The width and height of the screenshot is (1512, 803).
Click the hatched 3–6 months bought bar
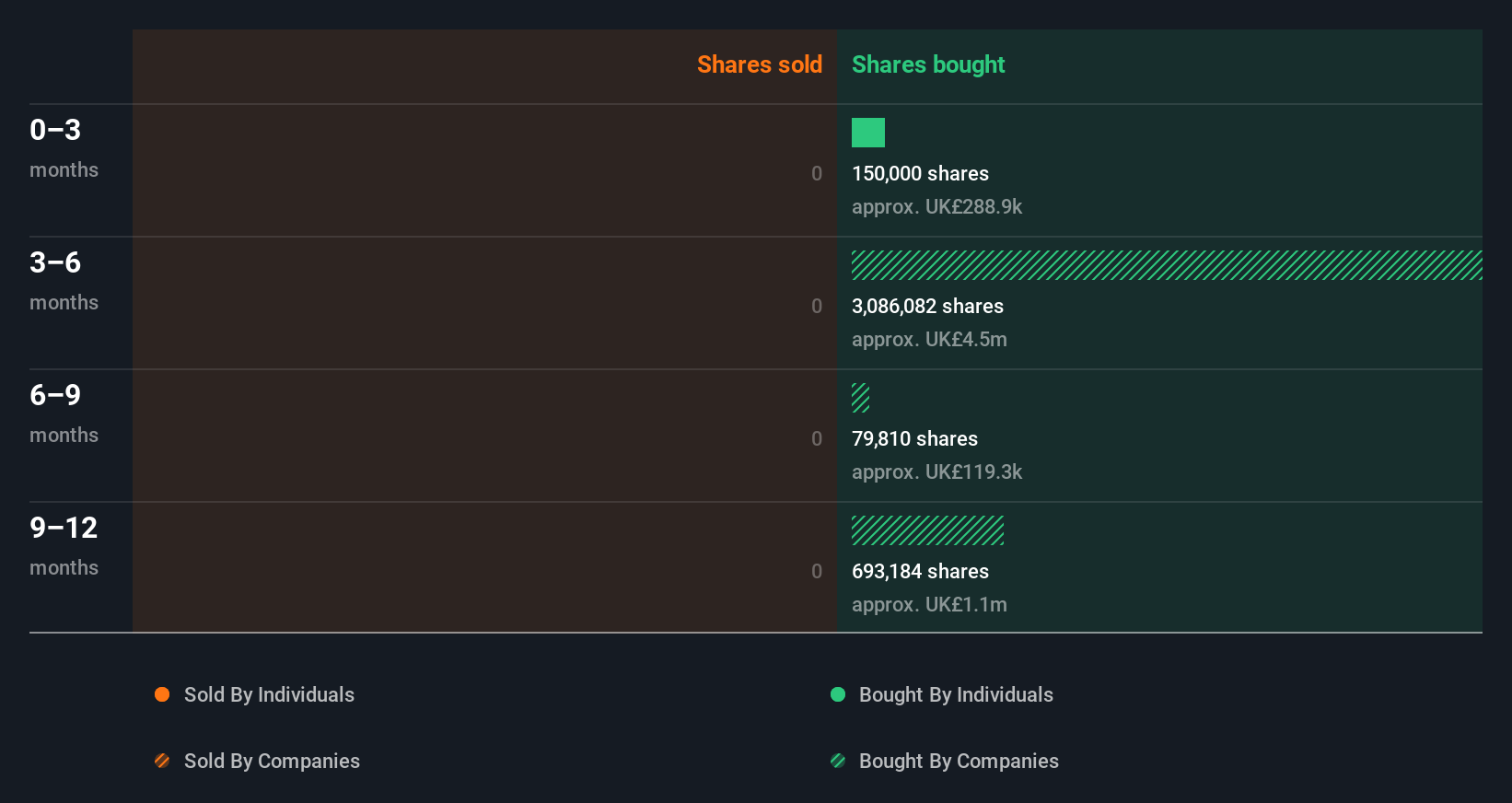1167,265
